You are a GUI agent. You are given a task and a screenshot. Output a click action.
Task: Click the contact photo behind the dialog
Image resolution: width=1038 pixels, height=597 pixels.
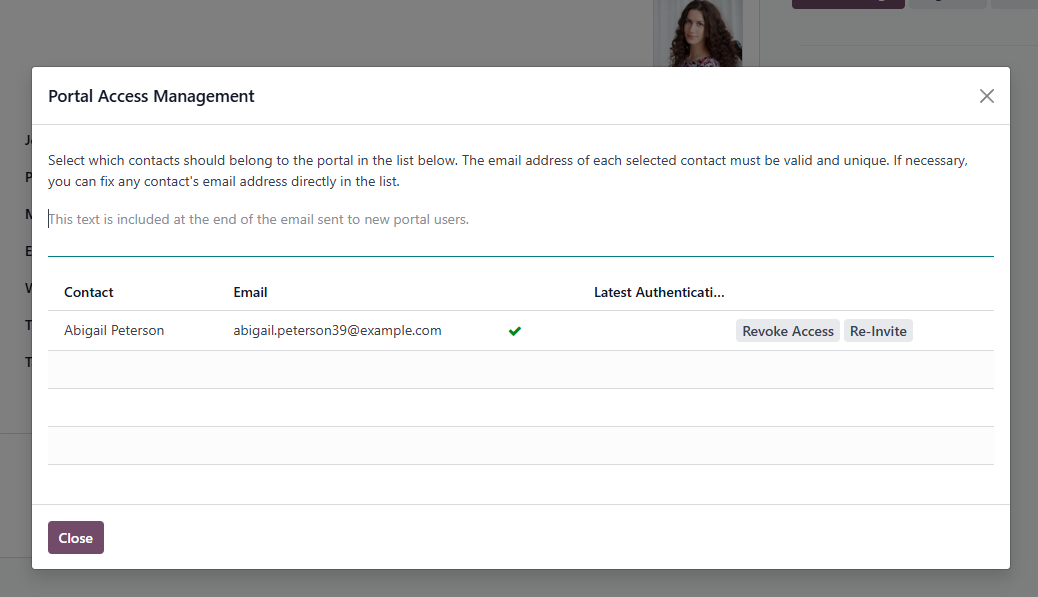click(698, 33)
